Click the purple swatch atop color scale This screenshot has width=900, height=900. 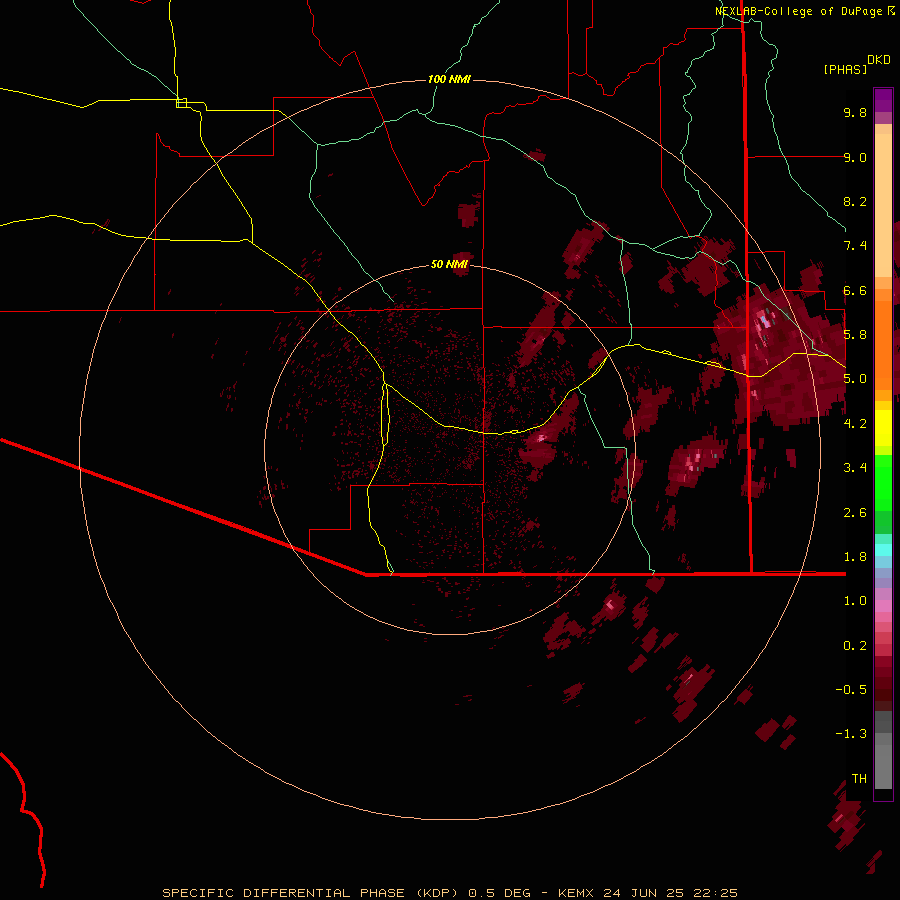pyautogui.click(x=883, y=100)
